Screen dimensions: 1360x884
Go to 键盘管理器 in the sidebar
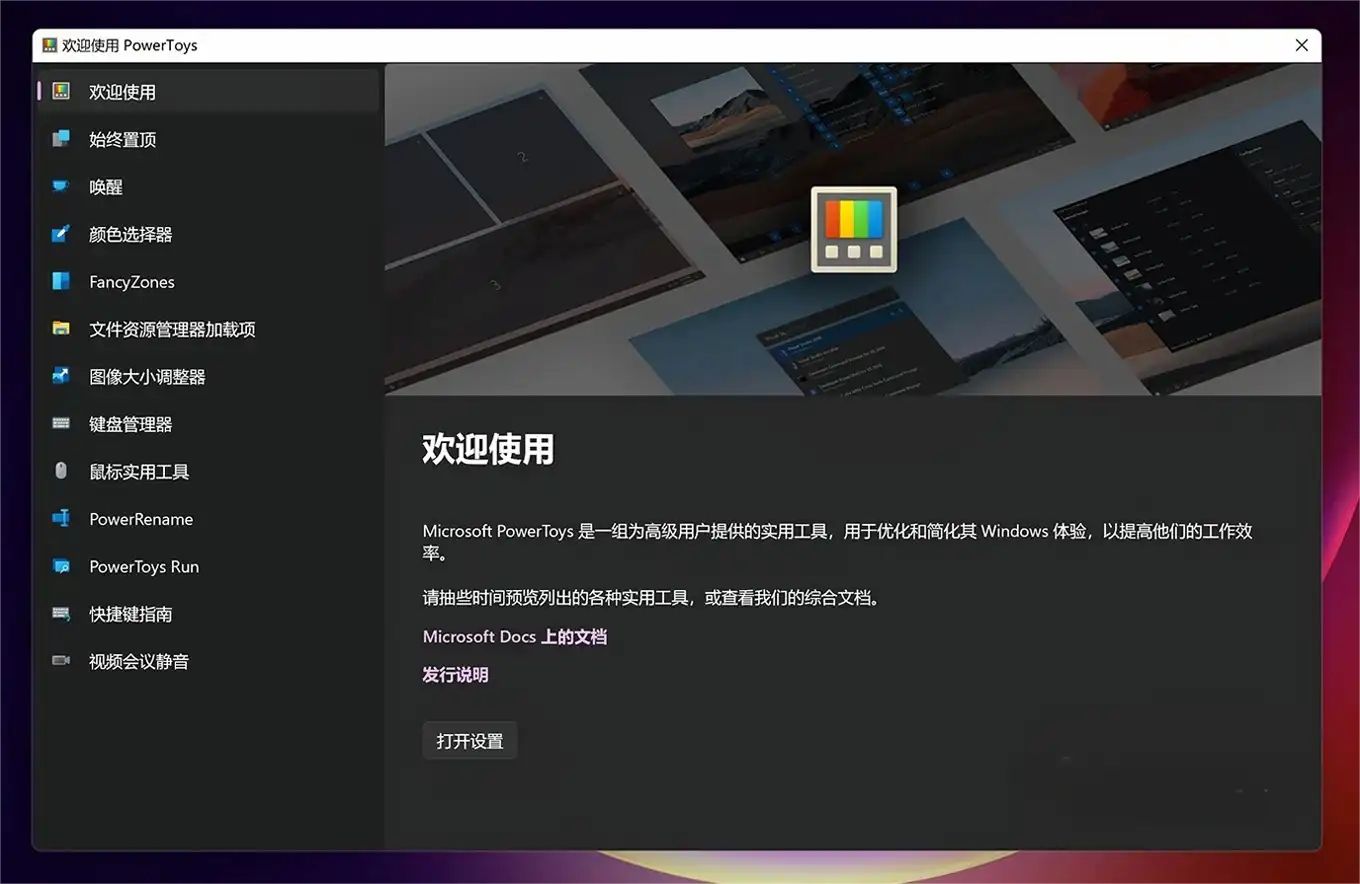(208, 424)
